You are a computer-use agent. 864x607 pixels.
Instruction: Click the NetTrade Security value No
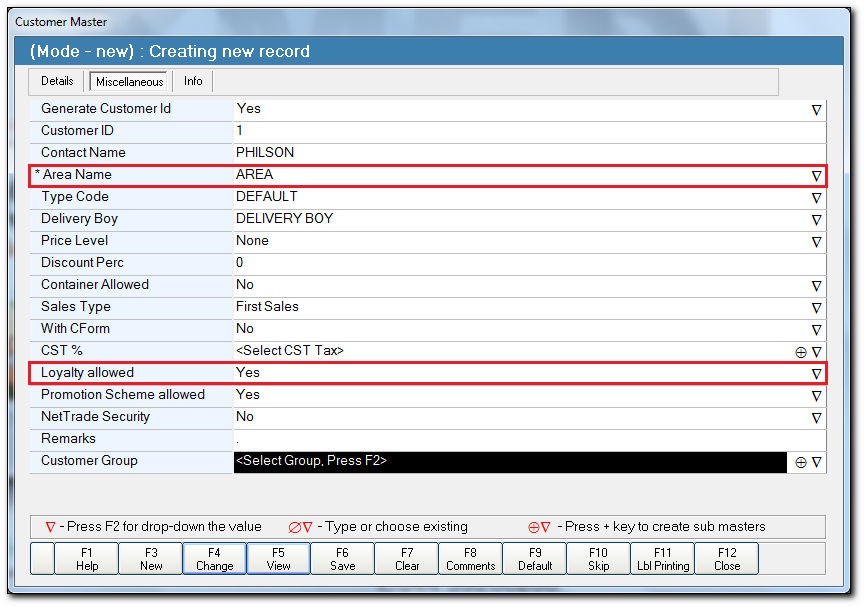coord(245,417)
